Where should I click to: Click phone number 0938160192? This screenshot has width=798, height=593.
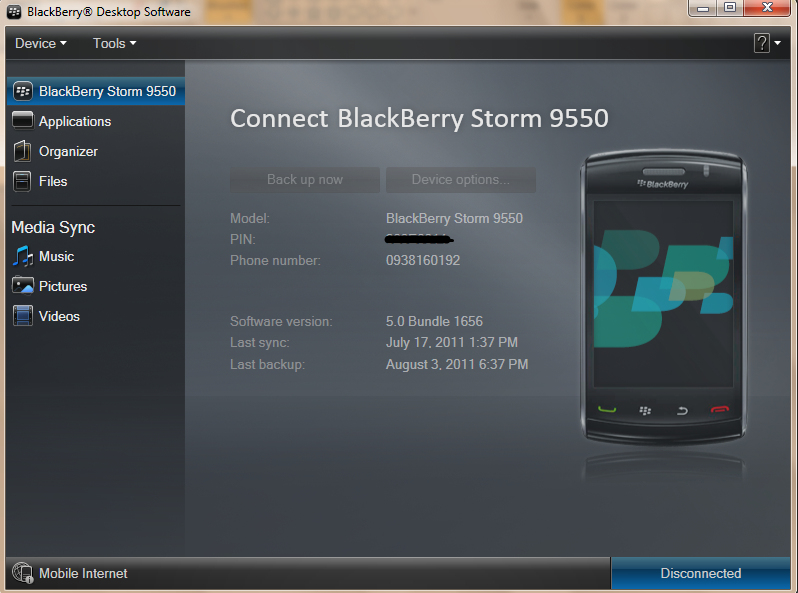point(423,260)
